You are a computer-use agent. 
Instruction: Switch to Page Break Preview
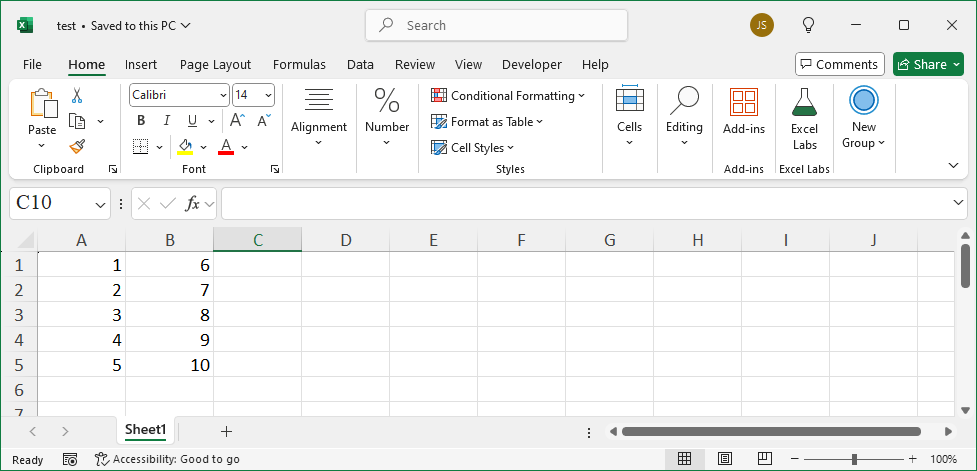[765, 460]
